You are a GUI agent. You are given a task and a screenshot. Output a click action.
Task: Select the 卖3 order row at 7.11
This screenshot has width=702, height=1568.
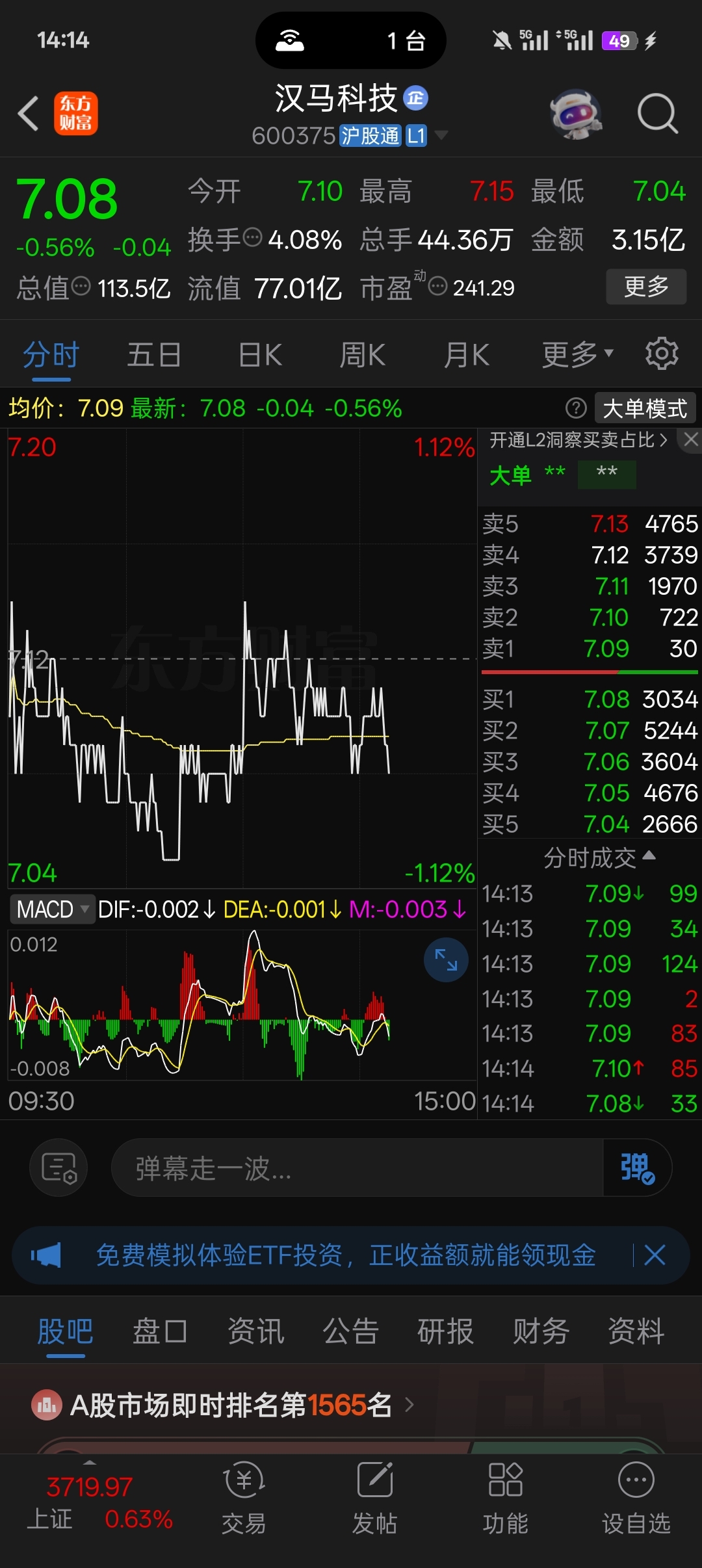pos(590,586)
